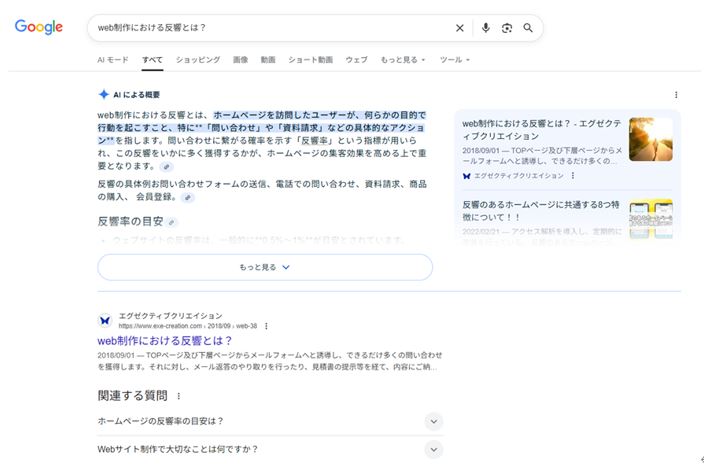Open three-dot menu next to 関連する質問

[x=179, y=396]
